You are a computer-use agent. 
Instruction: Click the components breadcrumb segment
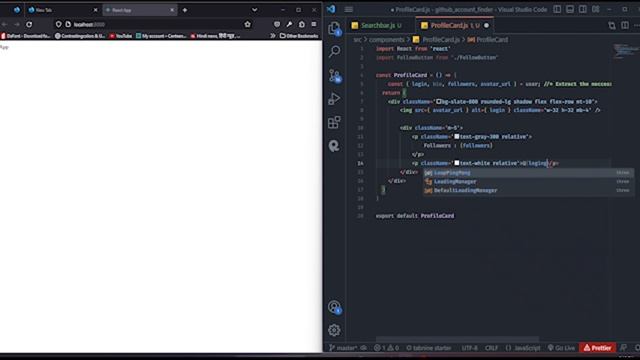pyautogui.click(x=386, y=40)
